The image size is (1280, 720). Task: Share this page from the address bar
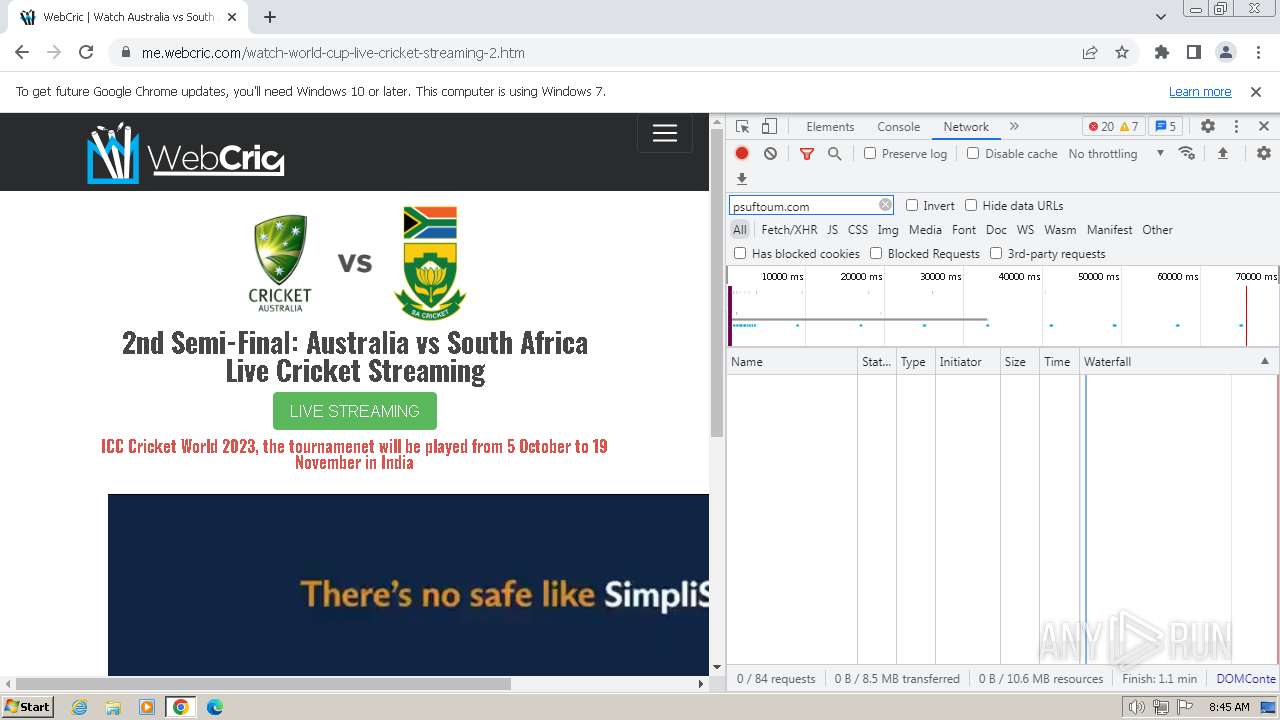(1090, 53)
